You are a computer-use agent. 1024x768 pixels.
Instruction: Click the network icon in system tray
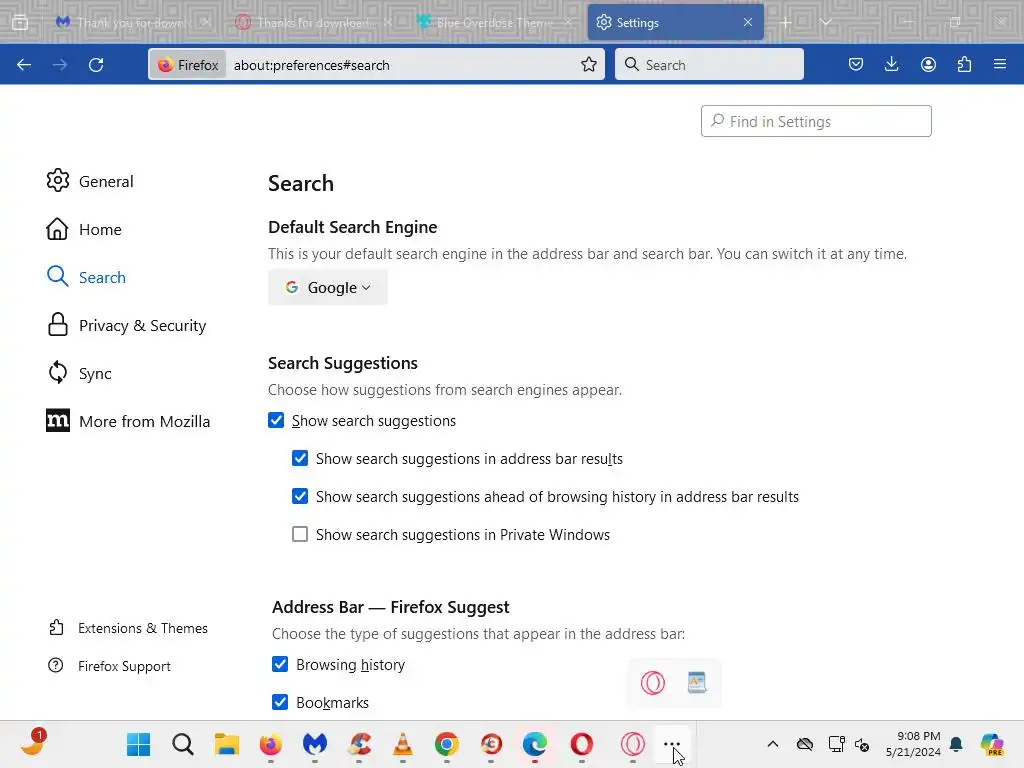(836, 744)
